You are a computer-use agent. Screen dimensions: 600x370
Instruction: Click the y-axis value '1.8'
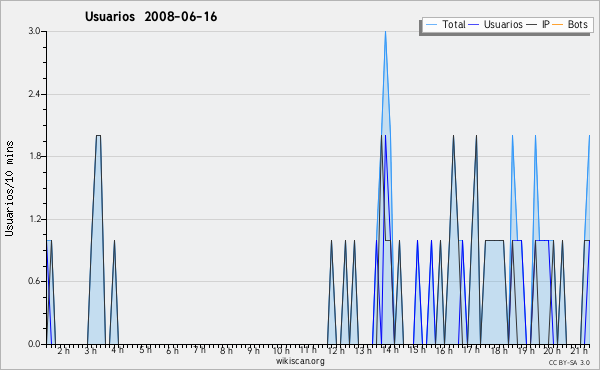point(34,156)
